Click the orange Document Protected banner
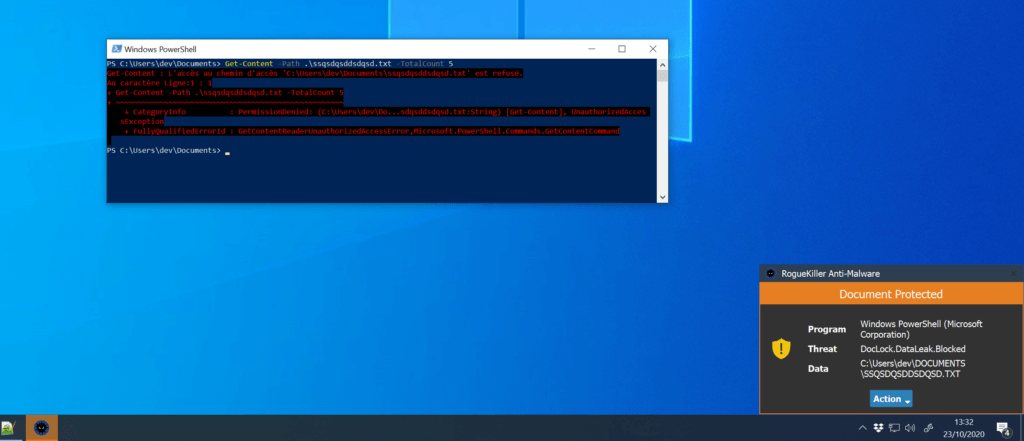This screenshot has height=441, width=1024. 890,294
